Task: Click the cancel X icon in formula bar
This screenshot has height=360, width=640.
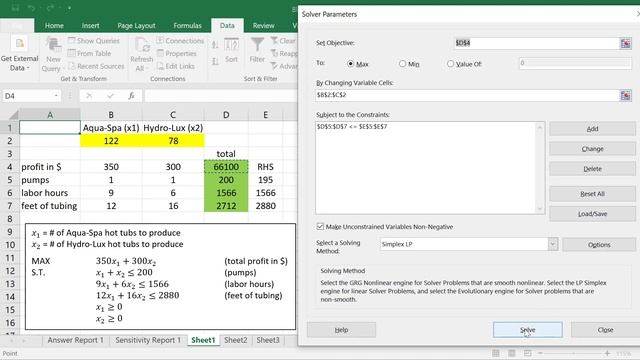Action: tap(89, 96)
